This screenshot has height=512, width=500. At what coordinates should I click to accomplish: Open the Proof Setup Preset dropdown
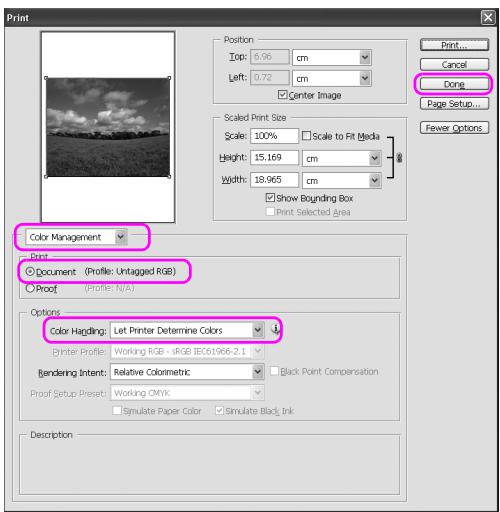[x=187, y=393]
